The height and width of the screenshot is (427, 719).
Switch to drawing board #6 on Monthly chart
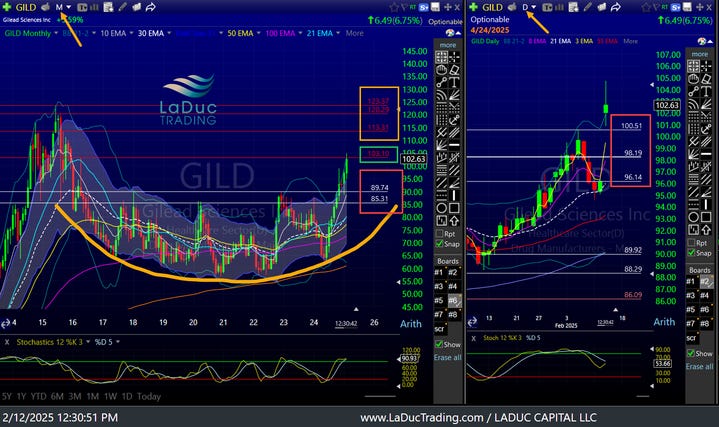[x=454, y=300]
